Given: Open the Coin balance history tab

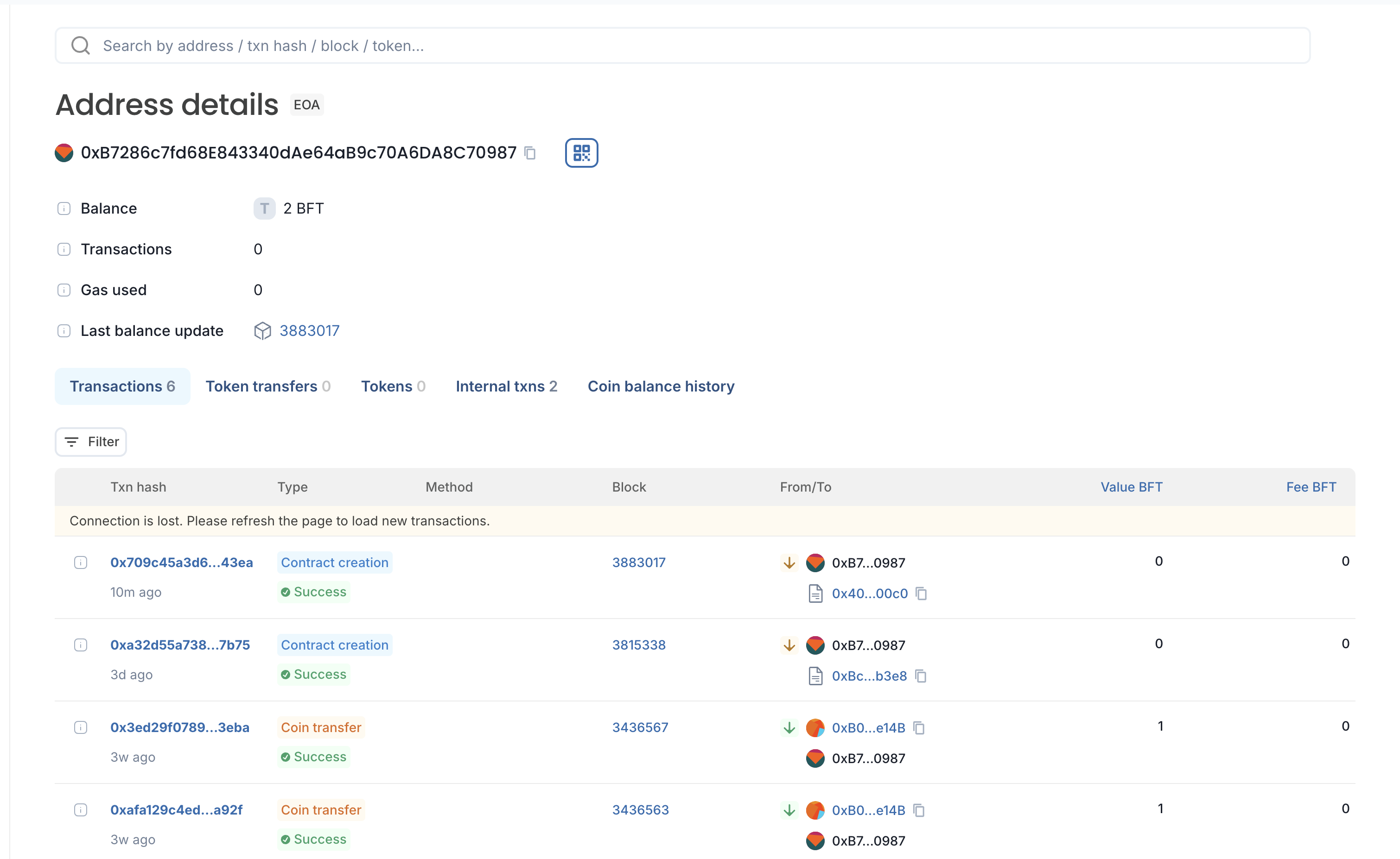Looking at the screenshot, I should coord(661,386).
